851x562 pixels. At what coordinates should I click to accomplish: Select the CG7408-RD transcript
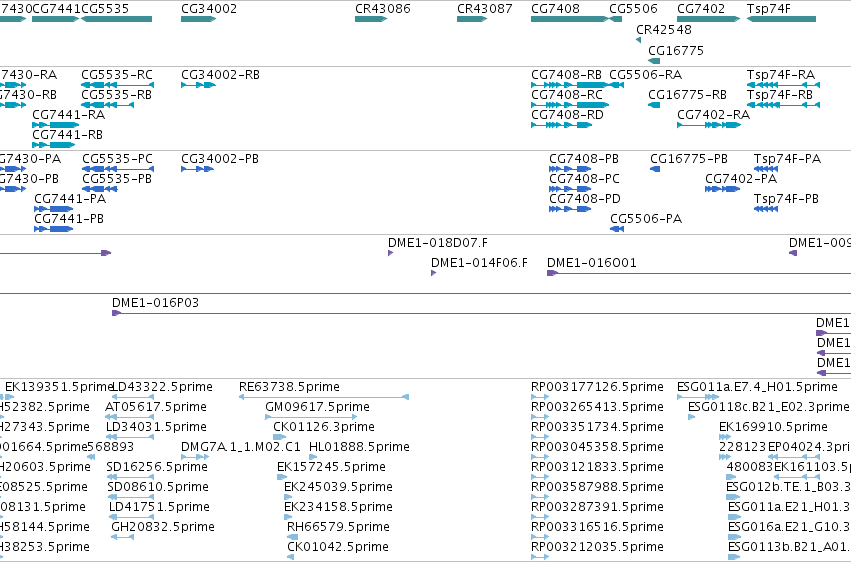coord(561,125)
